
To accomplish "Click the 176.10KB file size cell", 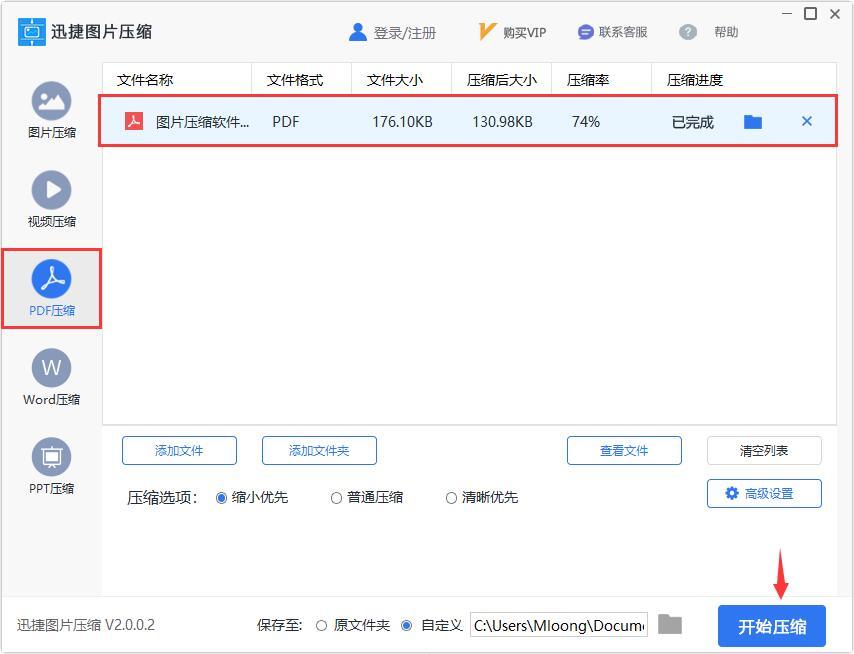I will pos(402,121).
